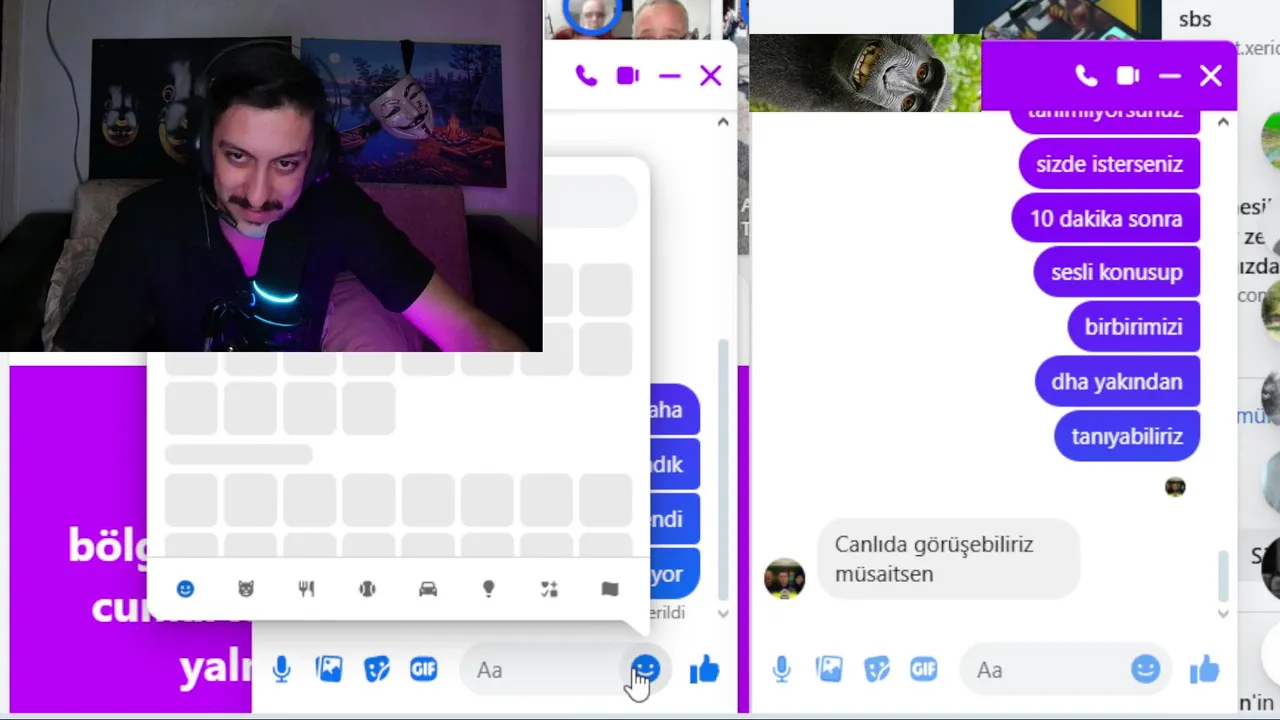Open sender avatar beside received message
1280x720 pixels.
tap(785, 578)
